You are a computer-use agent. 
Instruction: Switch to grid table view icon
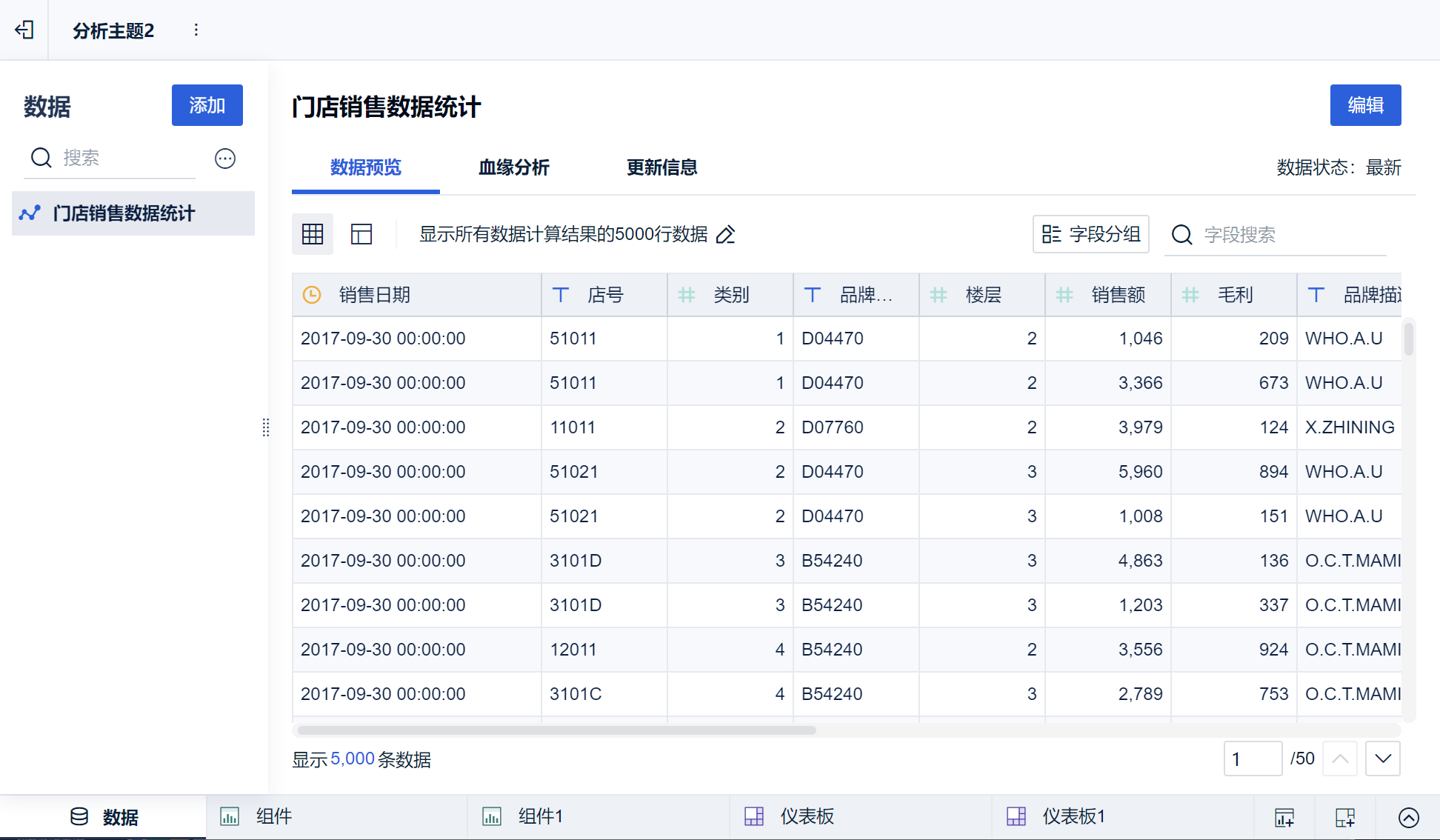[313, 234]
